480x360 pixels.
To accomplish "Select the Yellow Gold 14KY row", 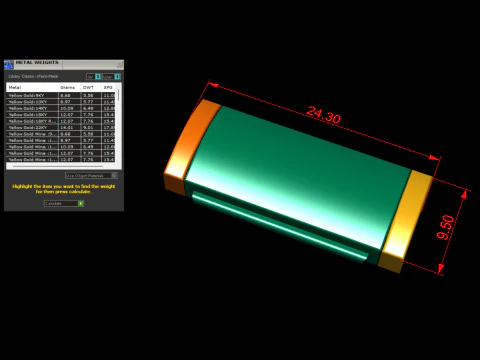I will (61, 108).
